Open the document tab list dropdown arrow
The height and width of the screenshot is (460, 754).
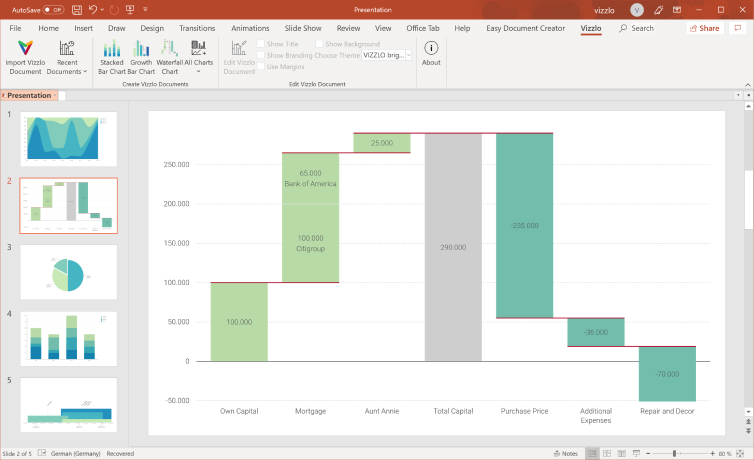pos(738,95)
